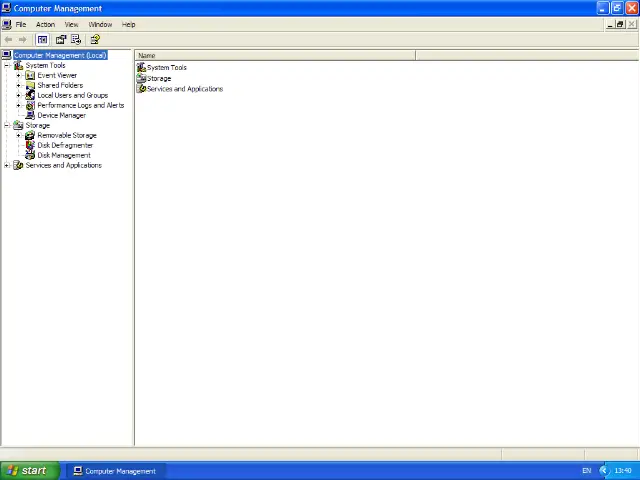Click Disk Management icon in tree
This screenshot has width=640, height=480.
[x=30, y=155]
